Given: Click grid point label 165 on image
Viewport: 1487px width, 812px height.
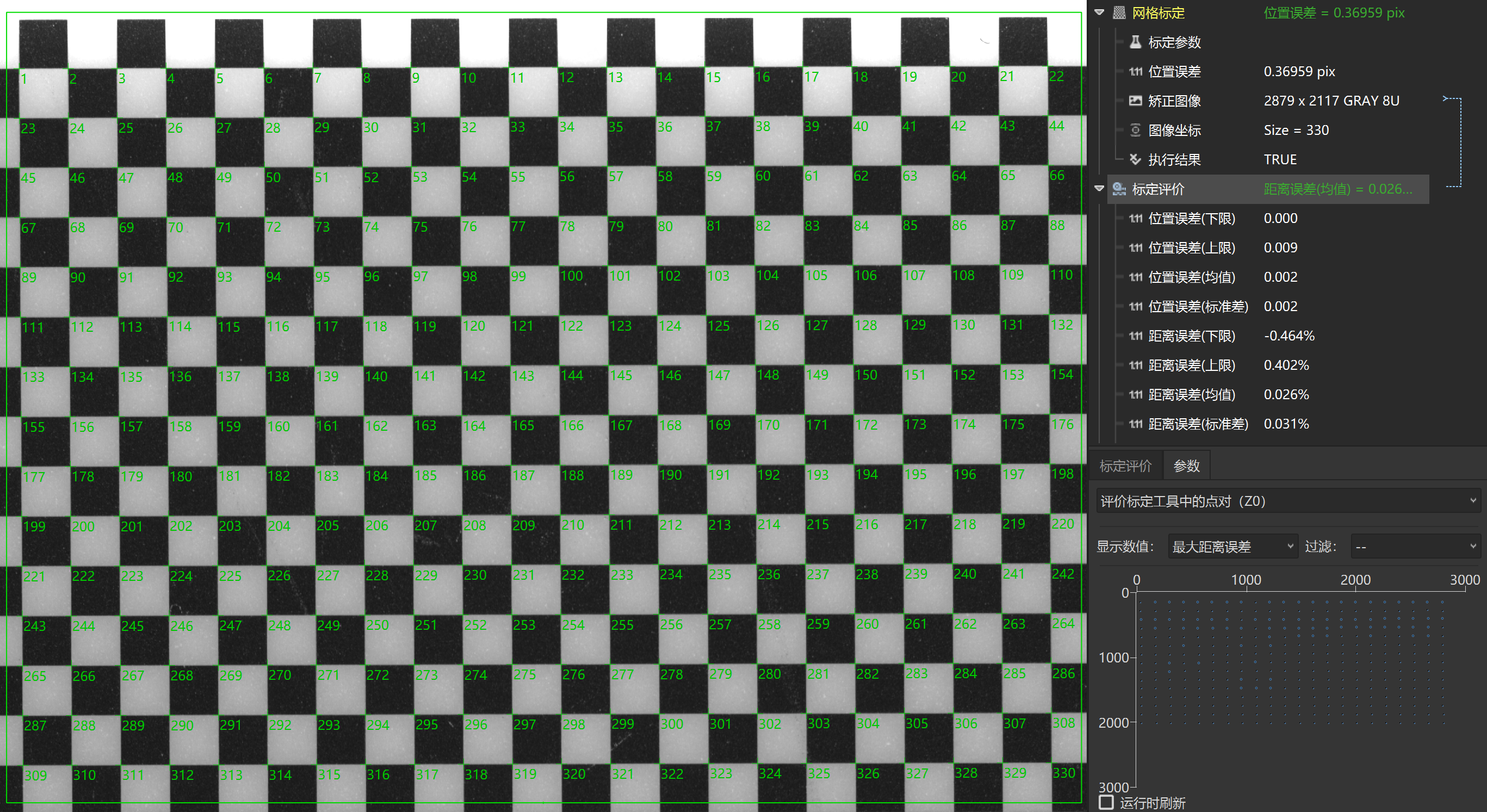Looking at the screenshot, I should (523, 426).
